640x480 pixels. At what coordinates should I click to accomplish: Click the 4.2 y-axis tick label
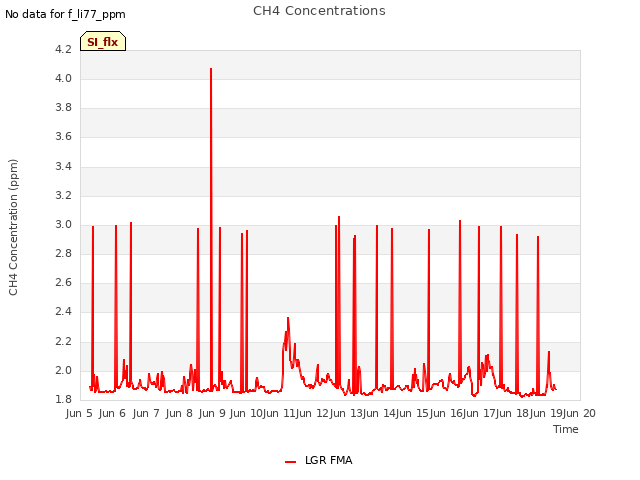click(x=63, y=49)
